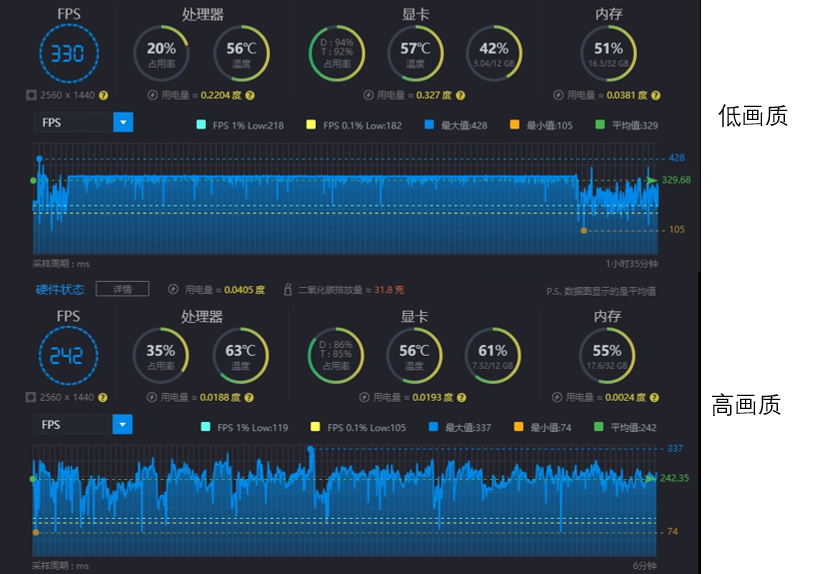
Task: Toggle FPS 0.1% Low:182 legend series
Action: pyautogui.click(x=354, y=125)
